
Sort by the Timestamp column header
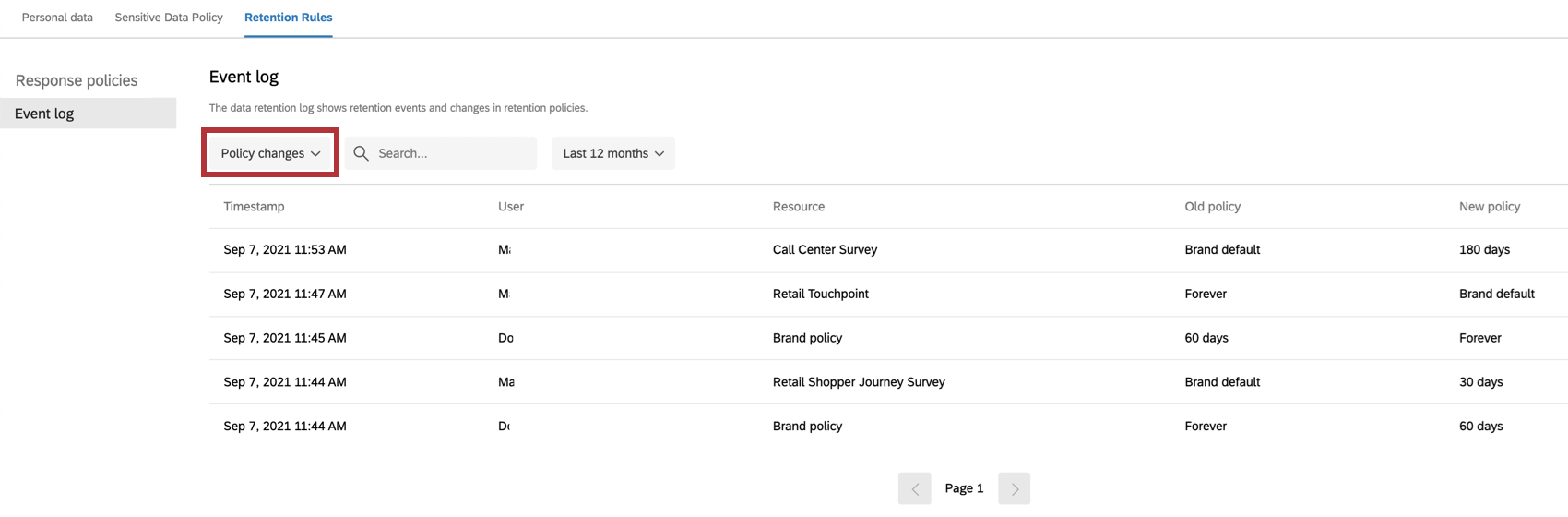coord(254,207)
